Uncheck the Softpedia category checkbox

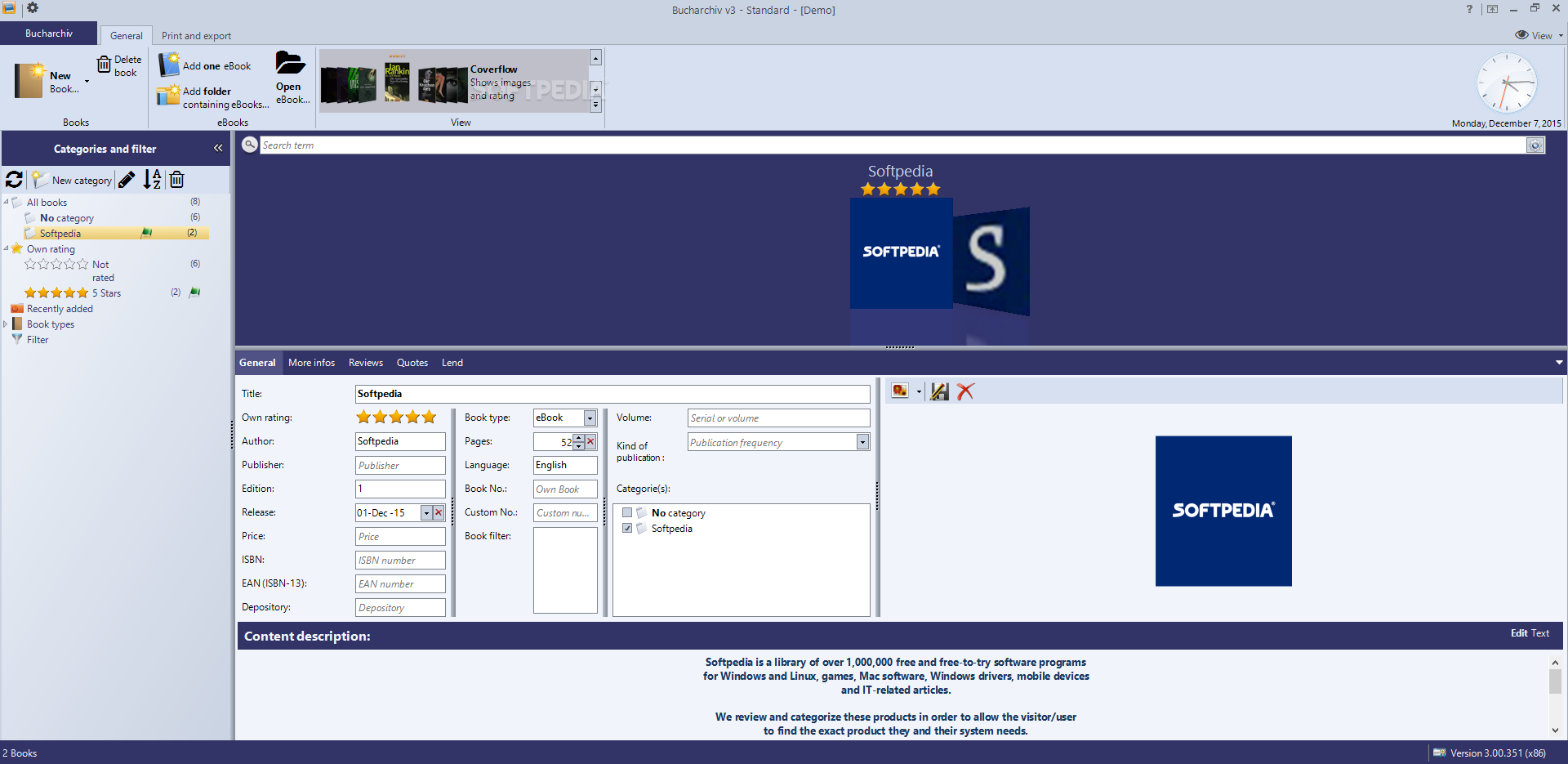[627, 528]
